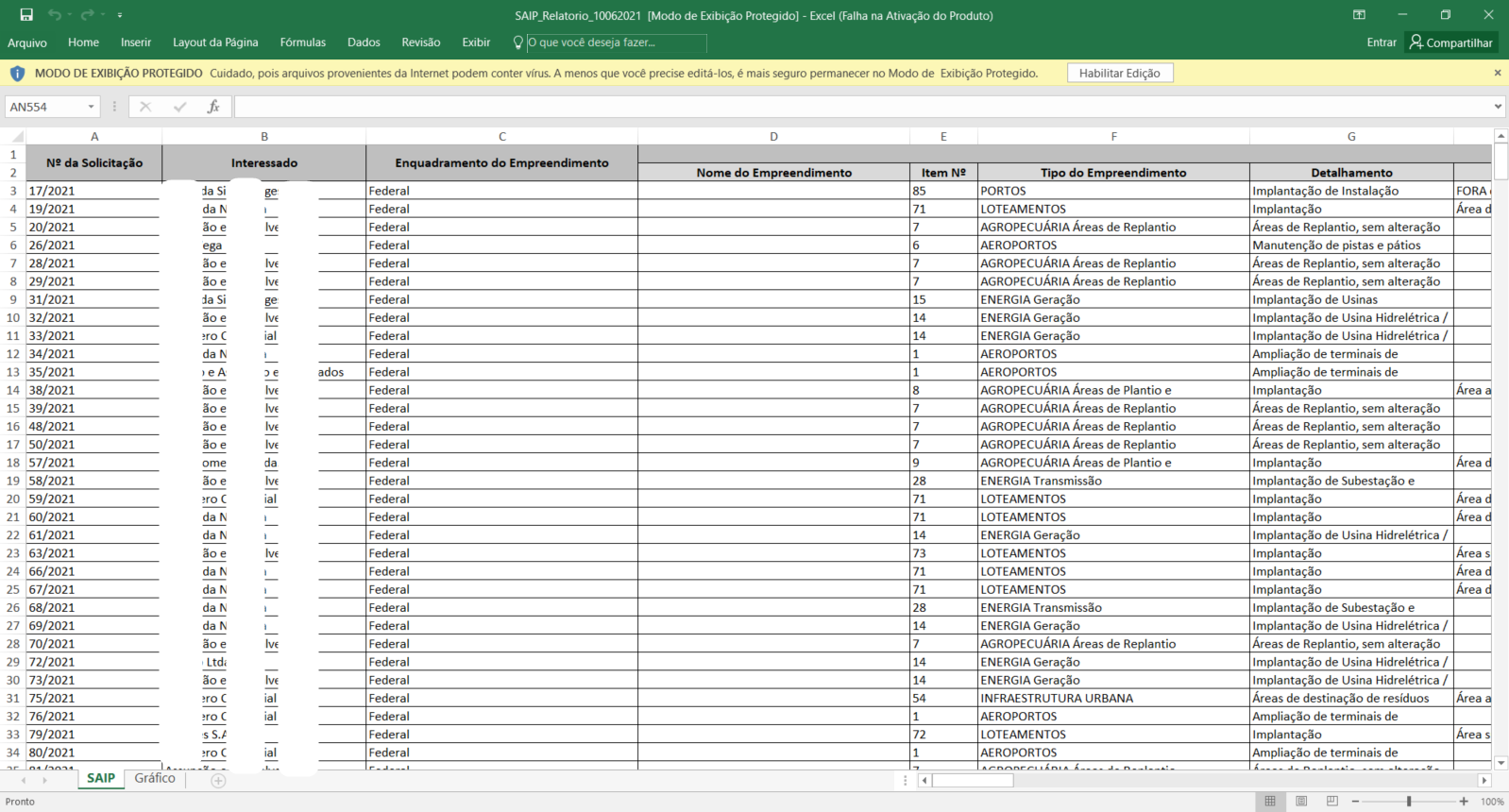Click the Redo arrow icon
1509x812 pixels.
click(x=87, y=15)
